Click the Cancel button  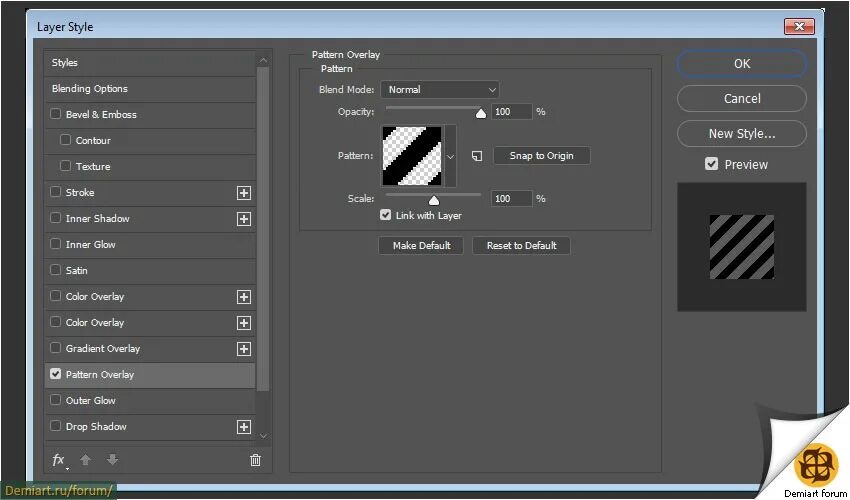click(x=742, y=99)
